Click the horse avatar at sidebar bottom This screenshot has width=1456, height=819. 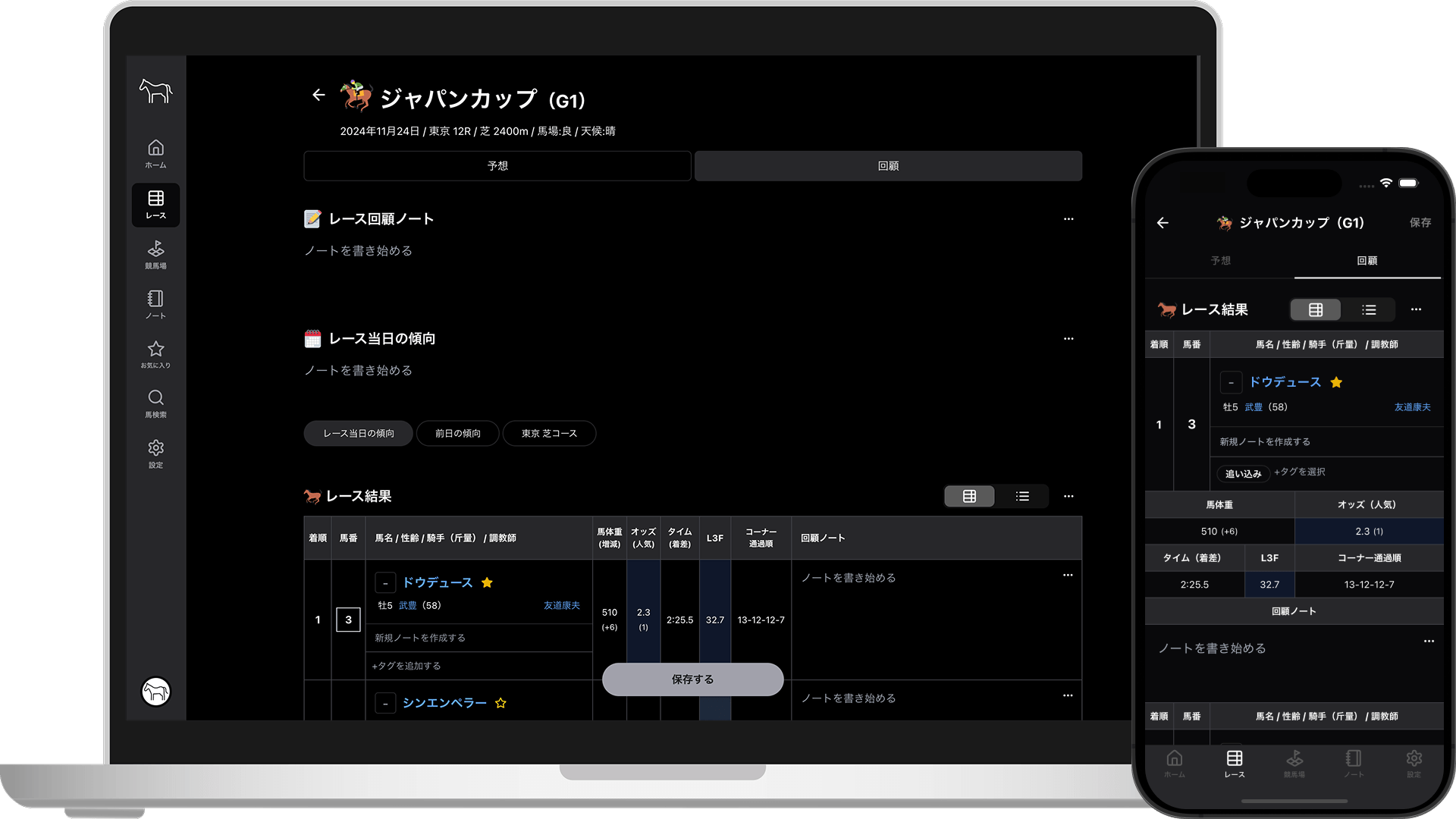coord(156,692)
